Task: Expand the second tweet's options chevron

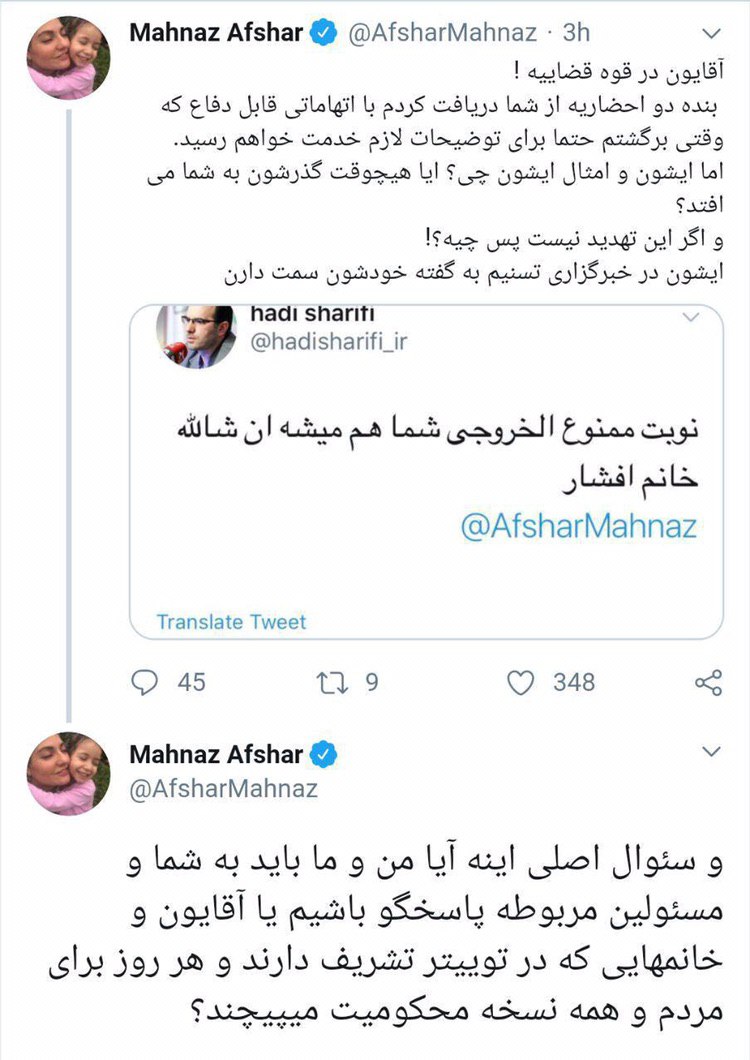Action: pos(711,752)
